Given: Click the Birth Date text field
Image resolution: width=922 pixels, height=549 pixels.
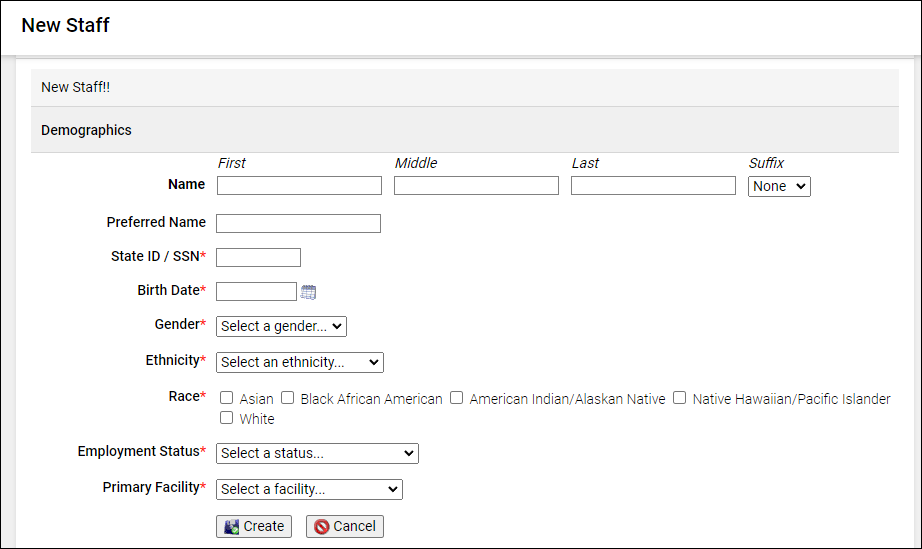Looking at the screenshot, I should pos(256,292).
